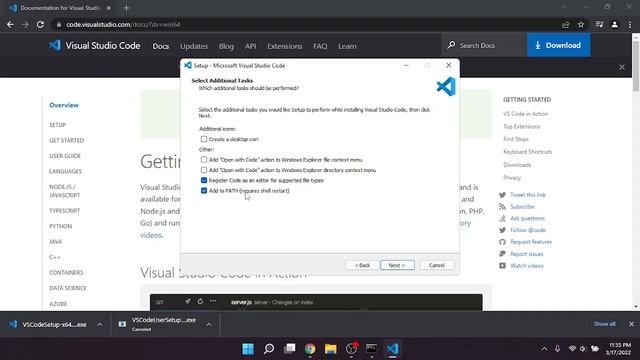
Task: Open the Chrome profile icon
Action: click(x=614, y=24)
